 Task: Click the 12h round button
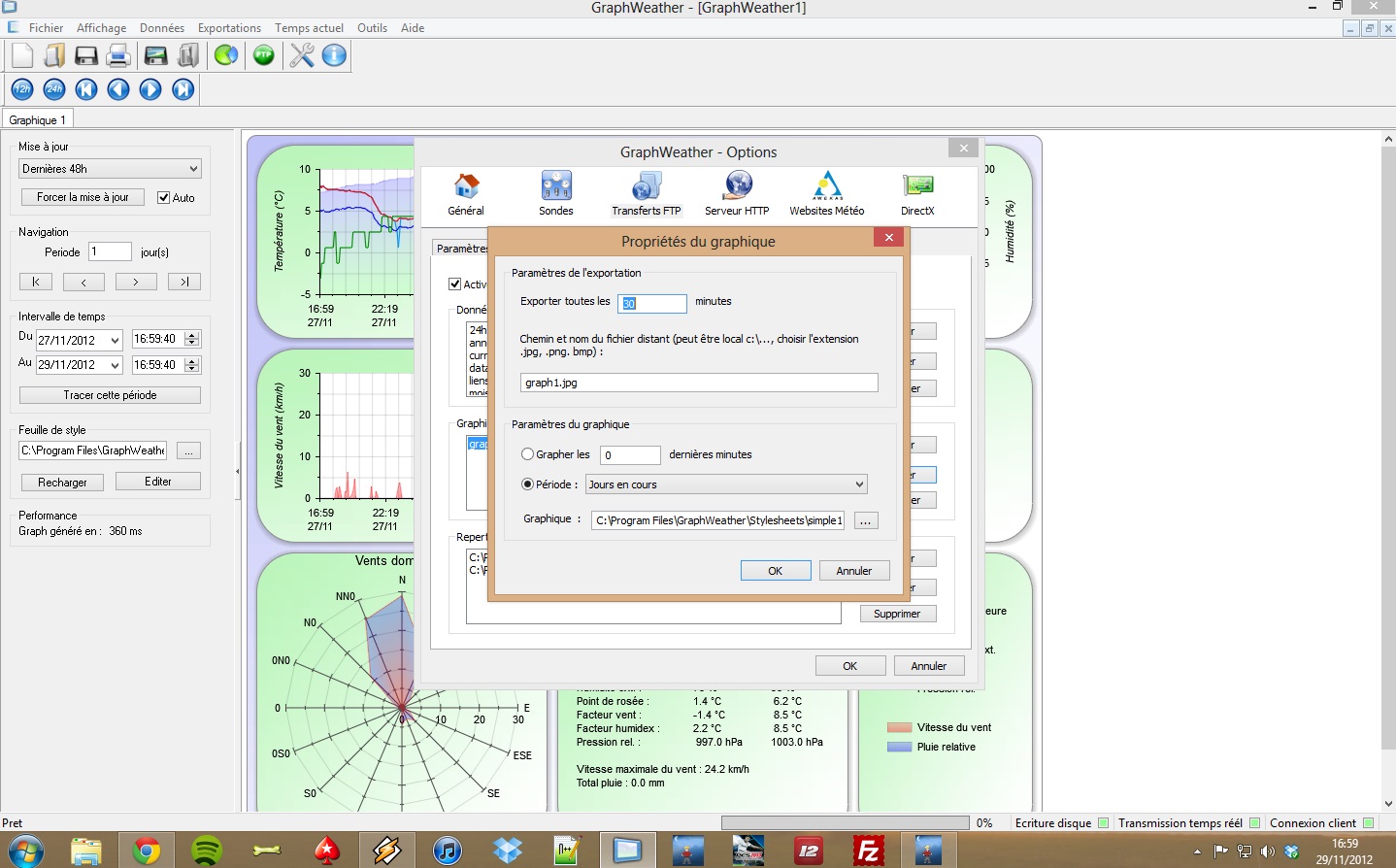[22, 89]
